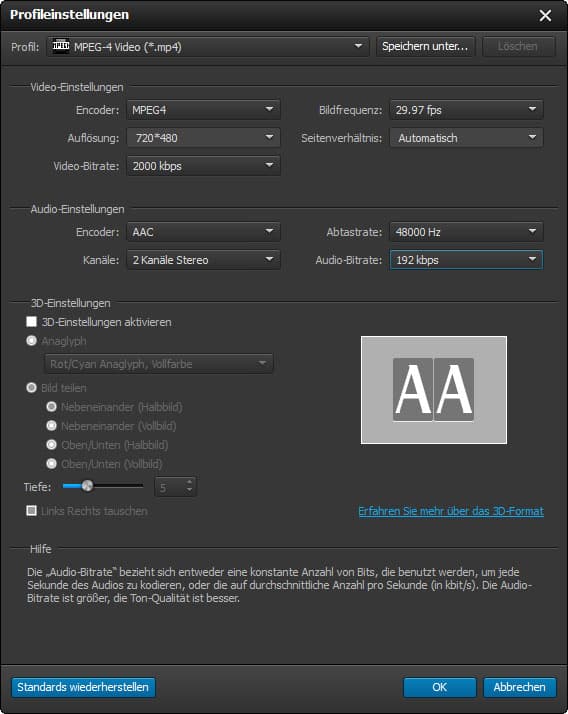Open the Profil dropdown showing MPEG-4 Video
This screenshot has width=568, height=714.
(x=208, y=46)
